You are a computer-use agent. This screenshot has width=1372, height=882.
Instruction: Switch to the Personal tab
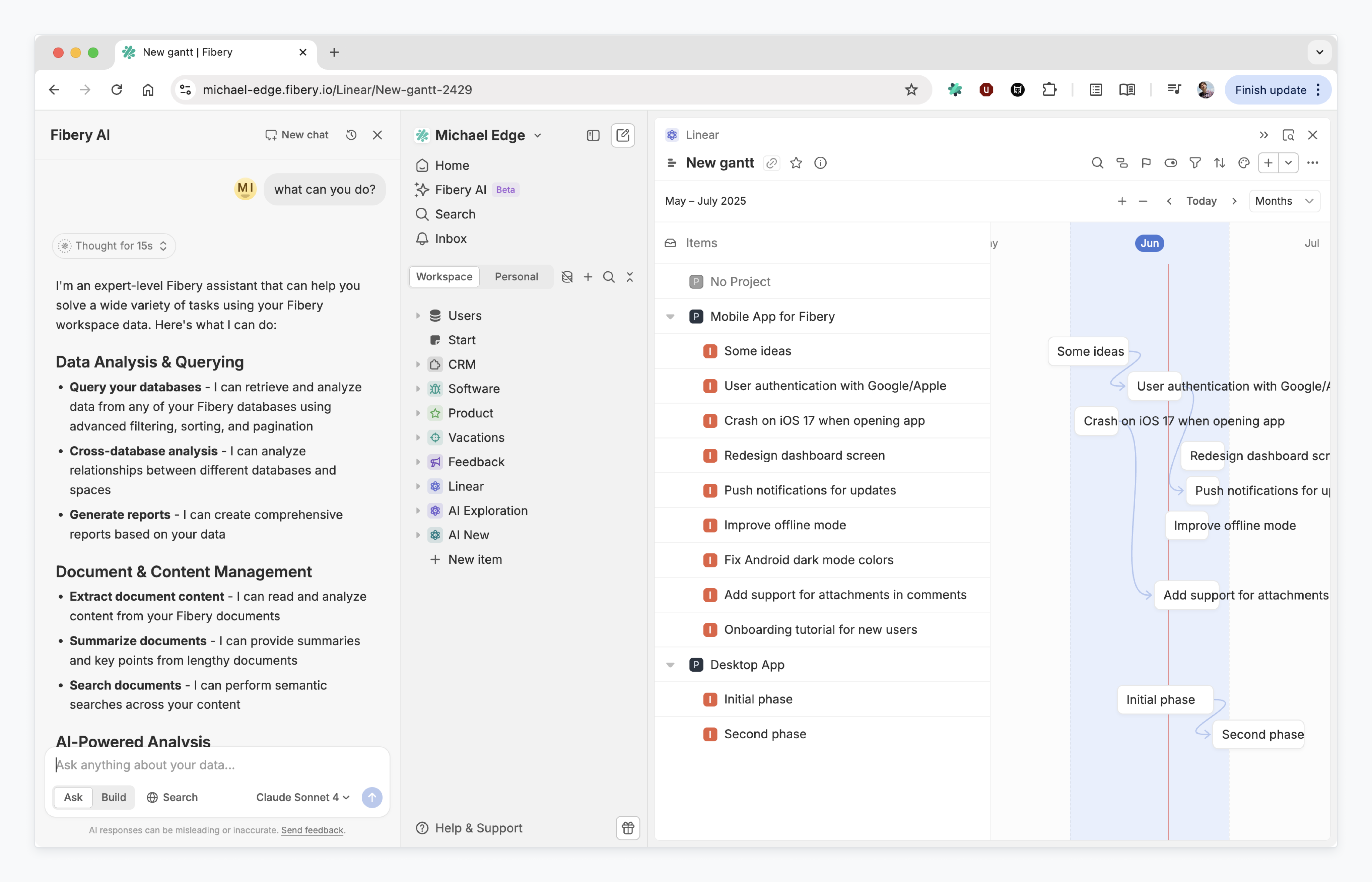[516, 277]
